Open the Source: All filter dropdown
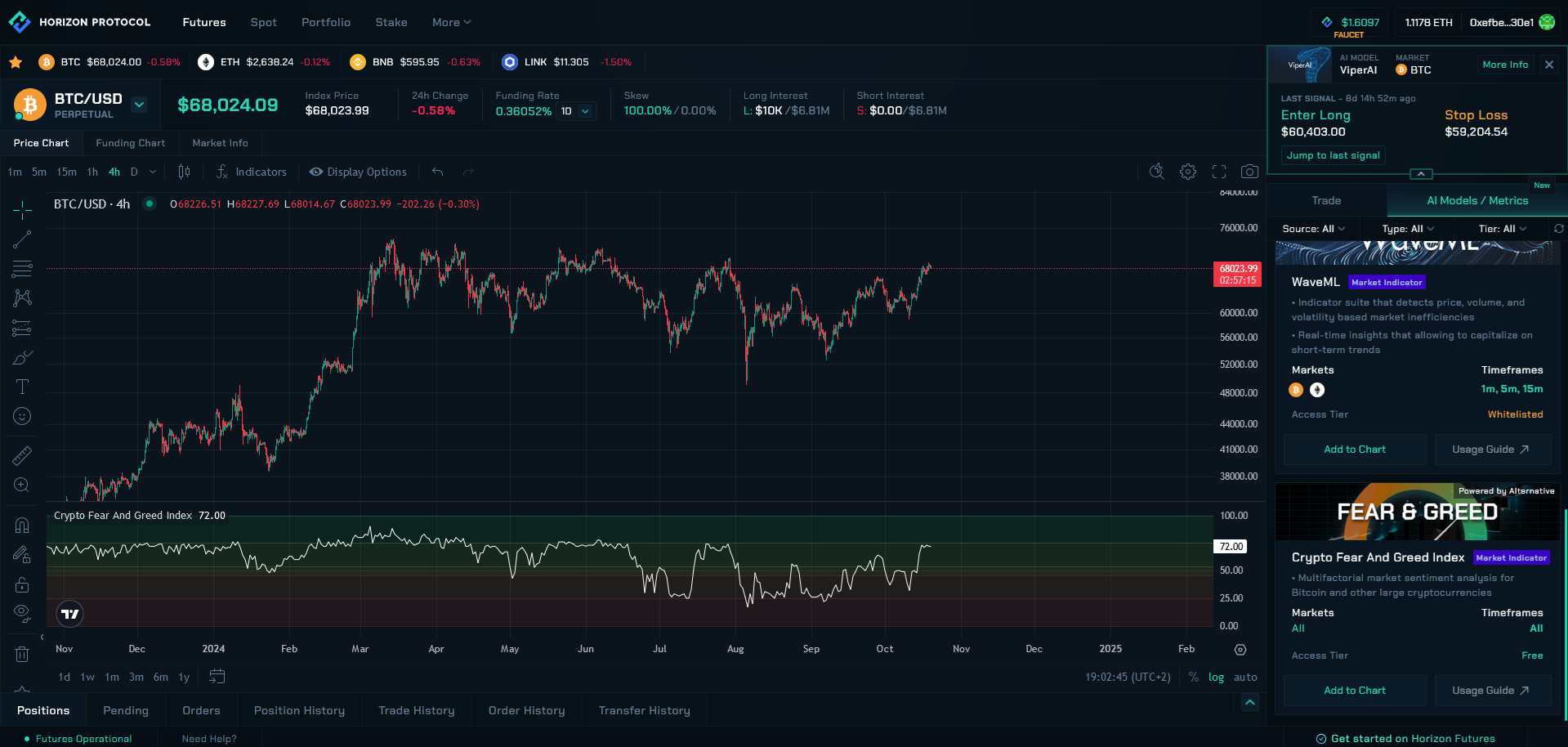Image resolution: width=1568 pixels, height=747 pixels. click(x=1313, y=229)
